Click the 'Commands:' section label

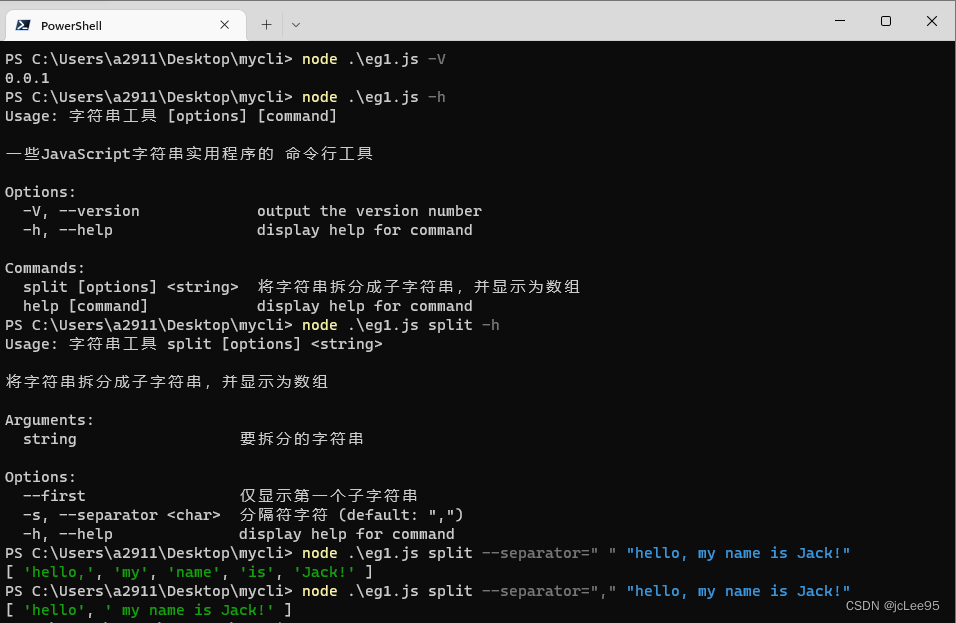pyautogui.click(x=44, y=267)
